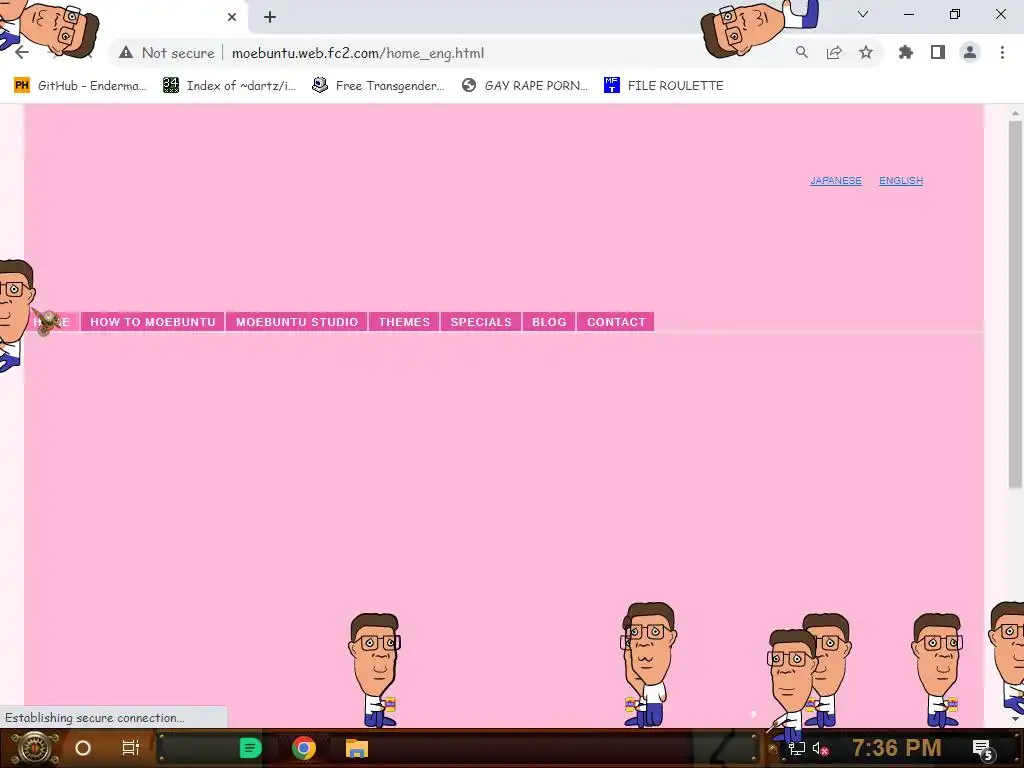
Task: Open File Explorer from the taskbar
Action: (x=357, y=748)
